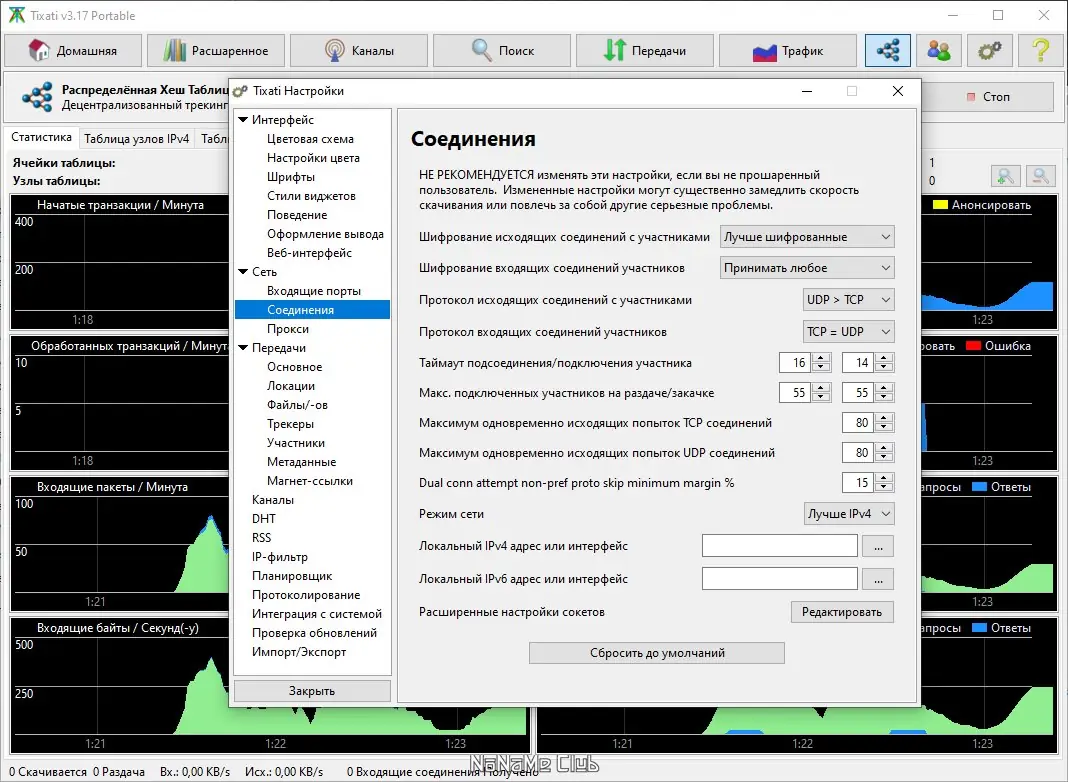This screenshot has width=1068, height=782.
Task: Select Поведение in settings tree
Action: point(297,215)
